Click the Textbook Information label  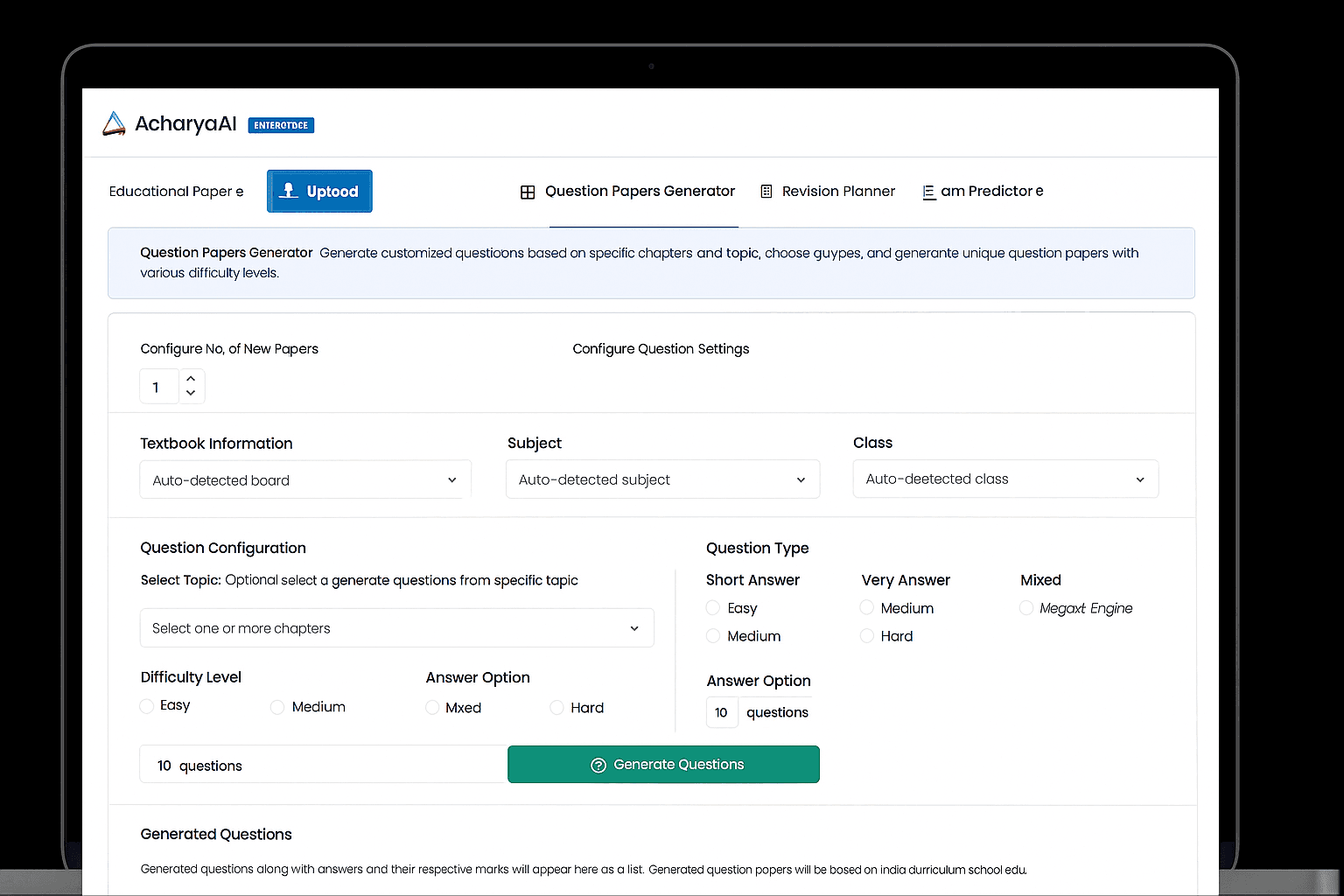click(x=216, y=444)
